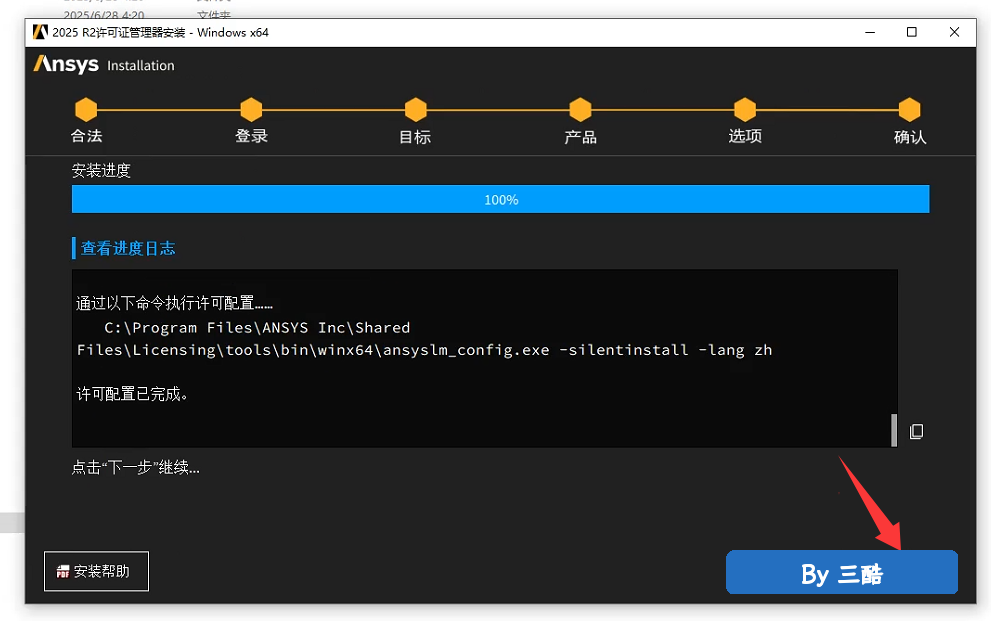
Task: Open the 安装帮助 help button
Action: click(x=96, y=571)
